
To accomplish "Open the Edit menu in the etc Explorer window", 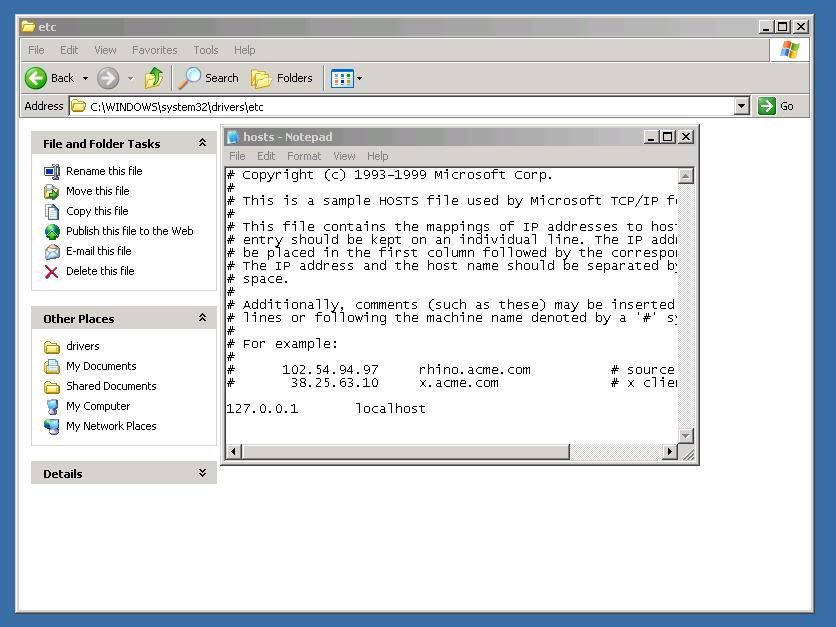I will tap(69, 50).
